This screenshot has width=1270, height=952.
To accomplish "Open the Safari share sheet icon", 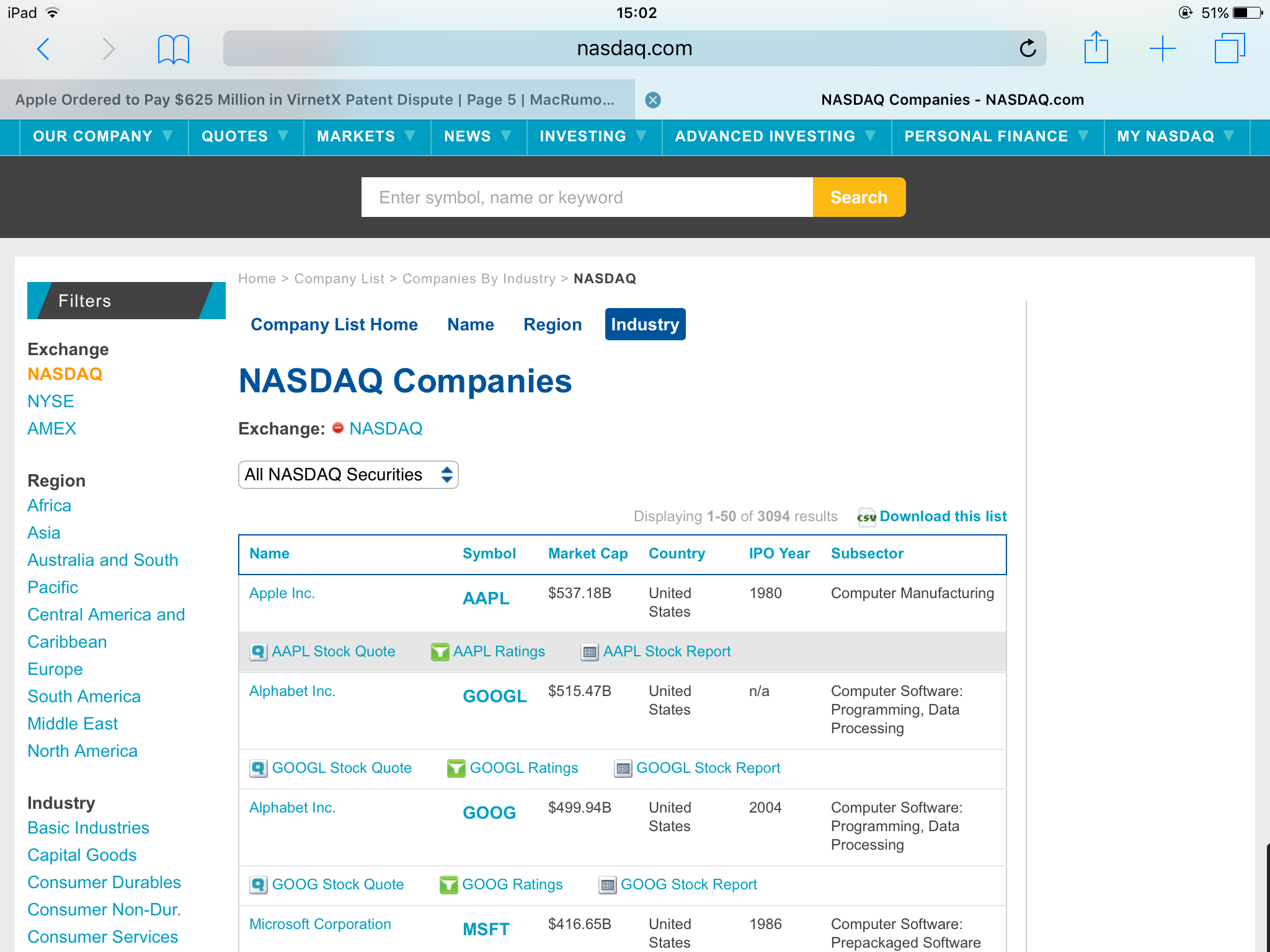I will click(1096, 47).
